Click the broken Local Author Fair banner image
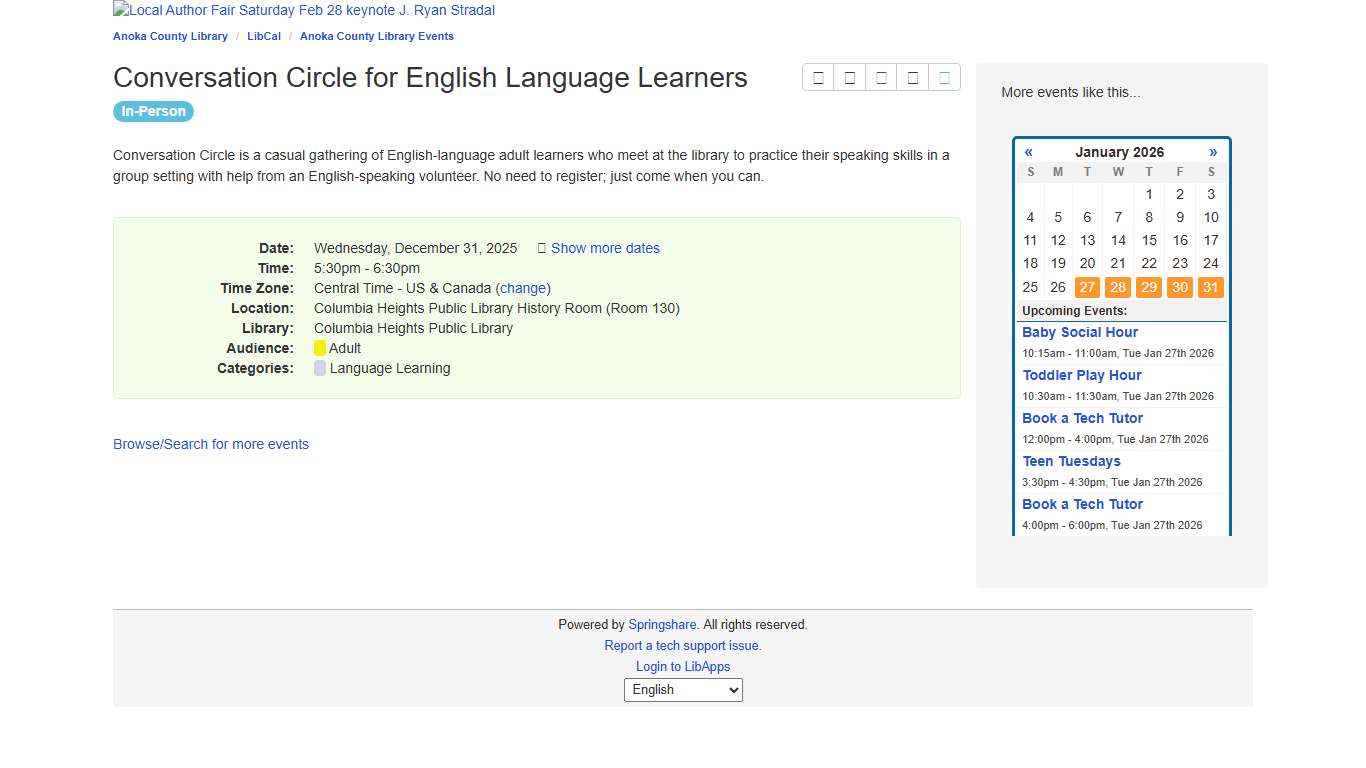This screenshot has width=1366, height=768. tap(304, 11)
